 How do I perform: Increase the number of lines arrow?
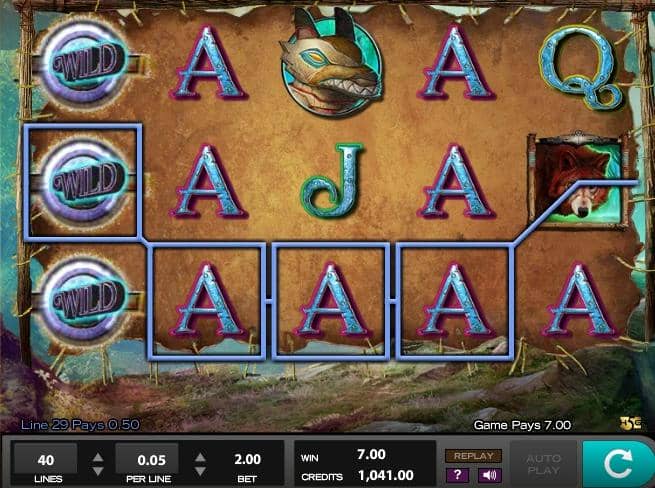point(98,457)
